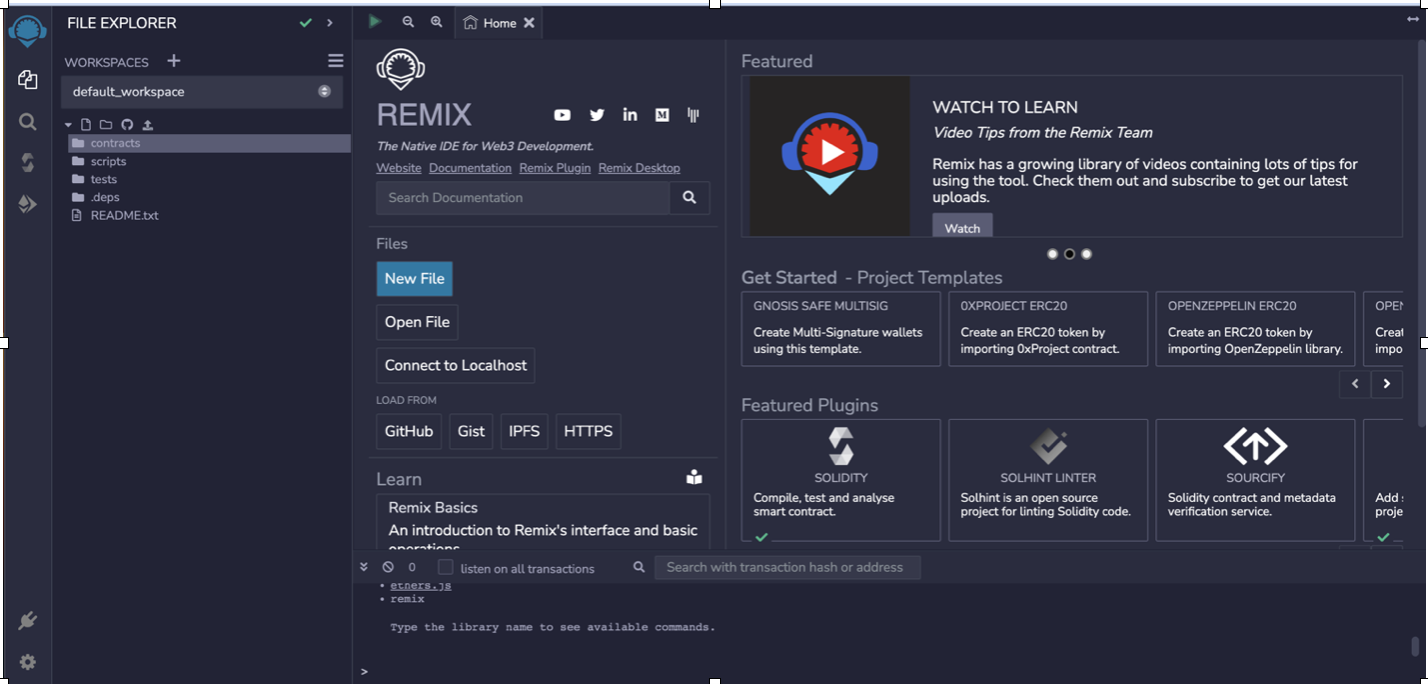This screenshot has height=684, width=1428.
Task: Load from GitHub button
Action: click(409, 431)
